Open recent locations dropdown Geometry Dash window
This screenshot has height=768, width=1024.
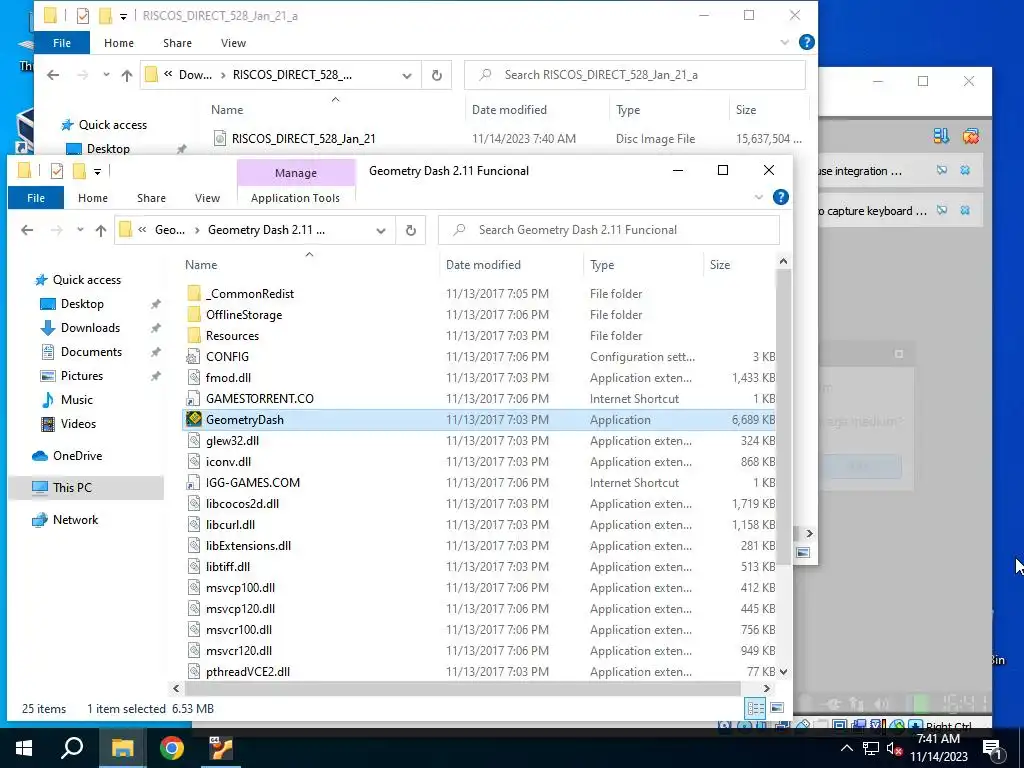pyautogui.click(x=80, y=230)
